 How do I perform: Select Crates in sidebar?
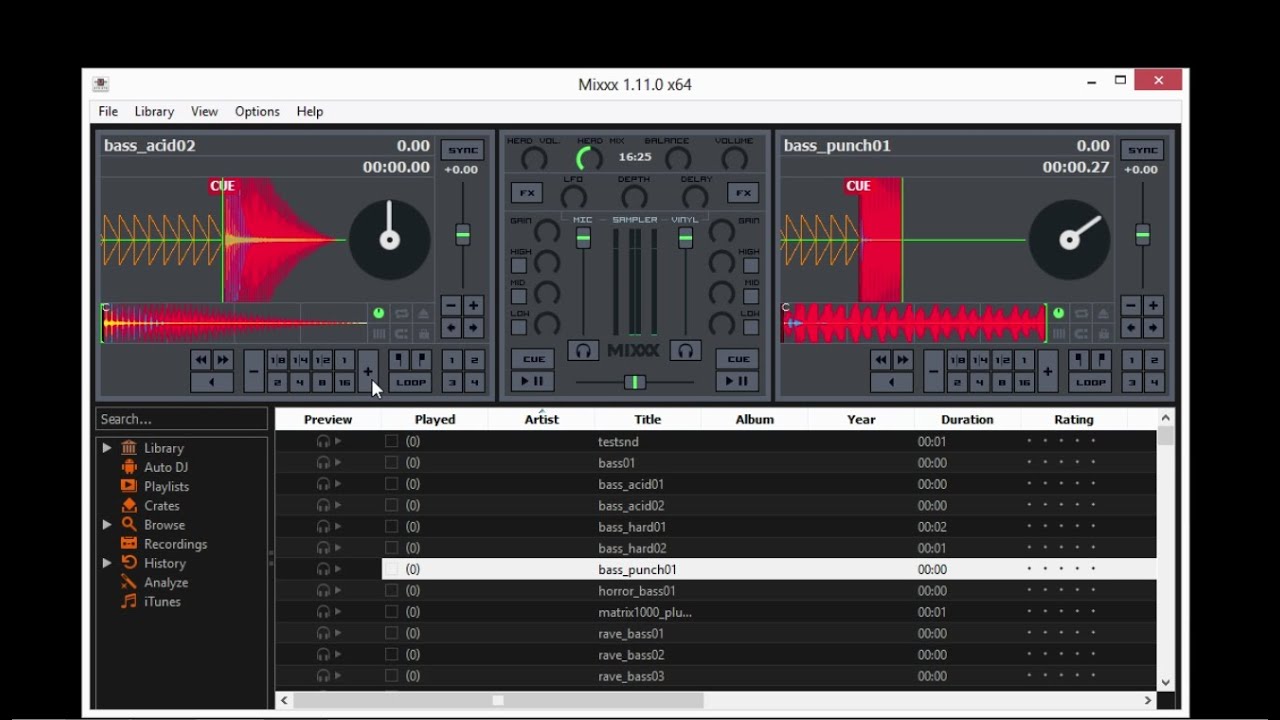(162, 505)
